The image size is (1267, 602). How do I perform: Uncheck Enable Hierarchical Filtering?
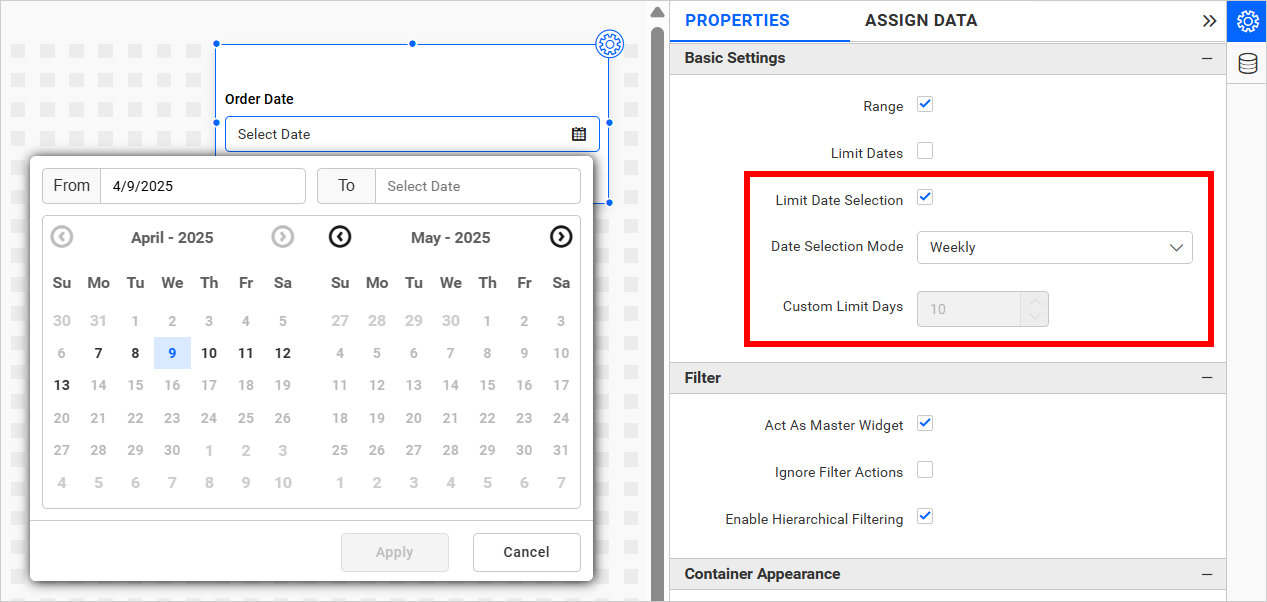coord(925,517)
